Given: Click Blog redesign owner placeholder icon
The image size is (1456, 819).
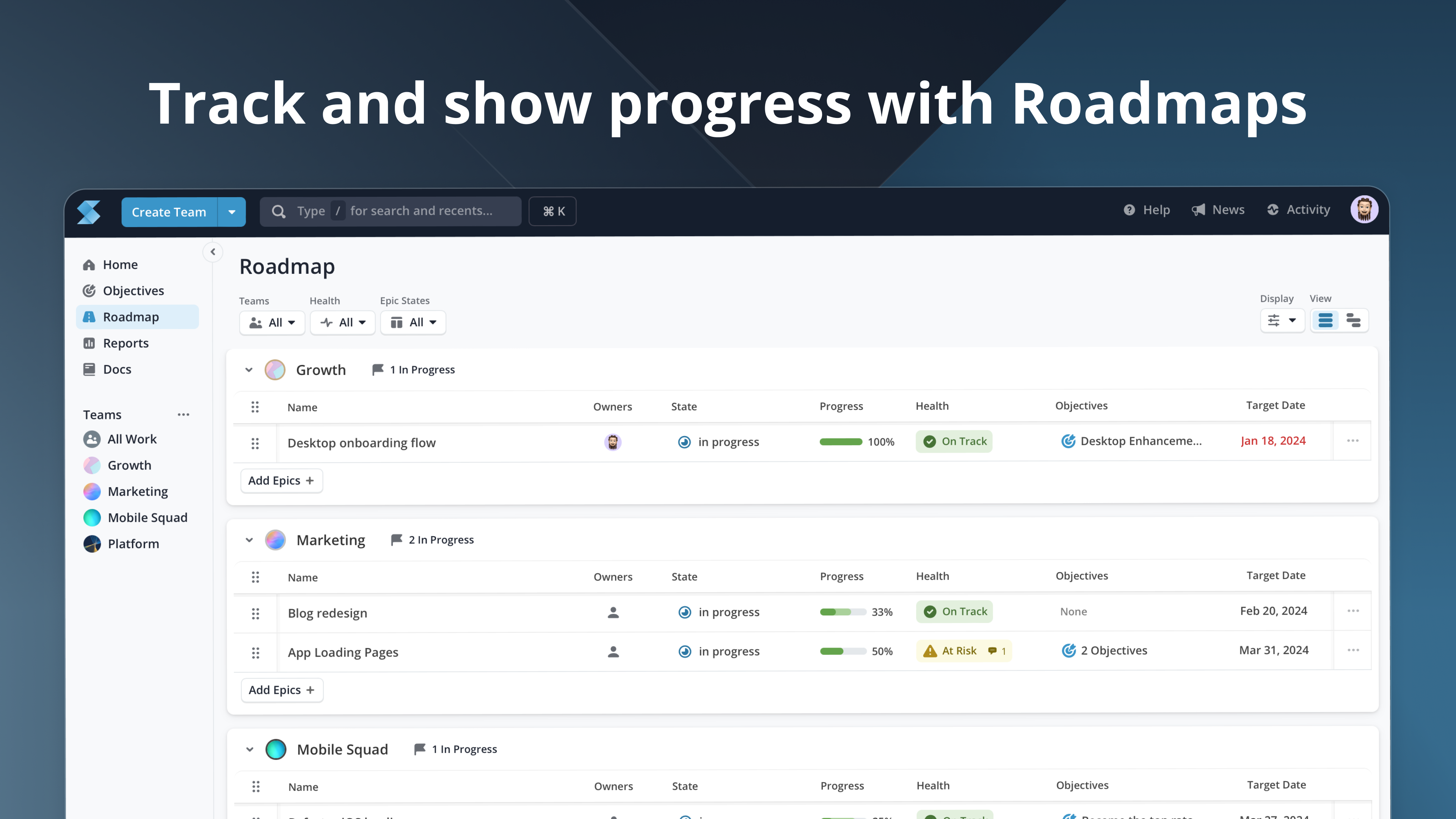Looking at the screenshot, I should click(613, 613).
